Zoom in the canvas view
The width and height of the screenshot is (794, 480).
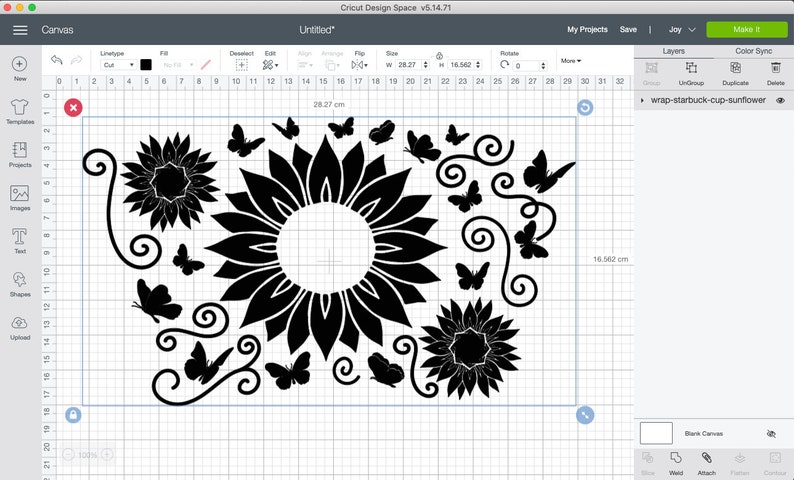click(x=107, y=455)
